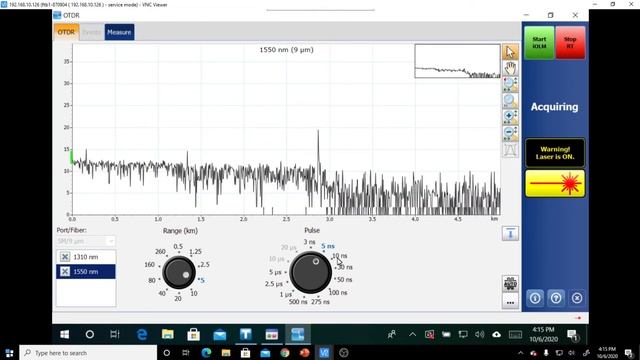Click the circled X exit icon
Screen dimensions: 640x360
pos(577,298)
